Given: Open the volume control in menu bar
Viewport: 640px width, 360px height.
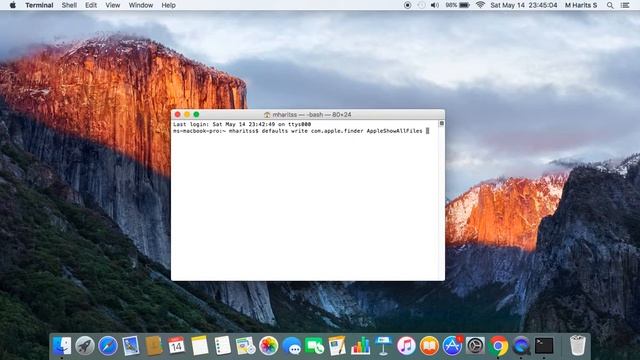Looking at the screenshot, I should 435,5.
